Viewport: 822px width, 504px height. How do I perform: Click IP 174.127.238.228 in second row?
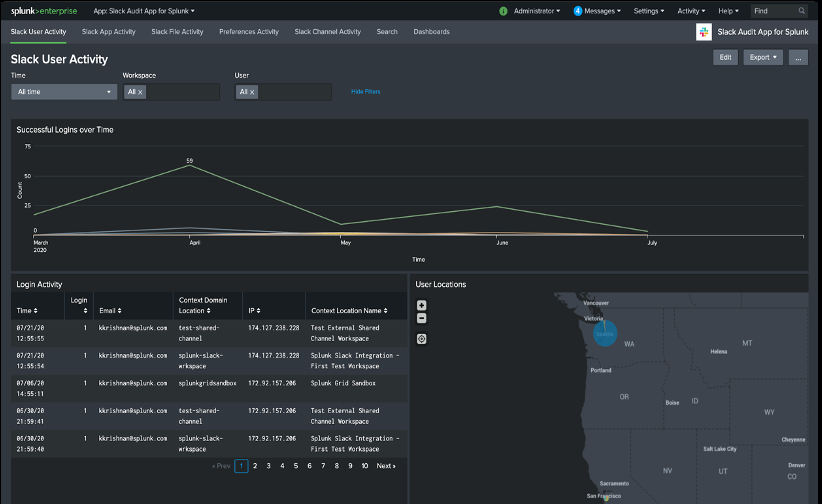click(x=273, y=356)
